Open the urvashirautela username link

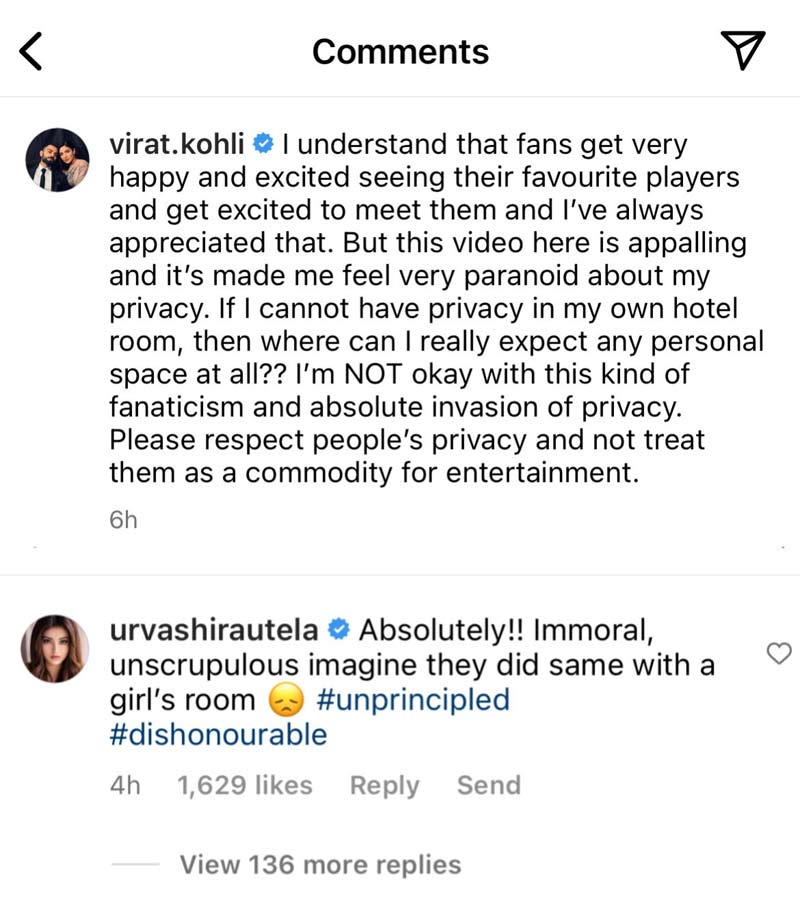click(213, 631)
